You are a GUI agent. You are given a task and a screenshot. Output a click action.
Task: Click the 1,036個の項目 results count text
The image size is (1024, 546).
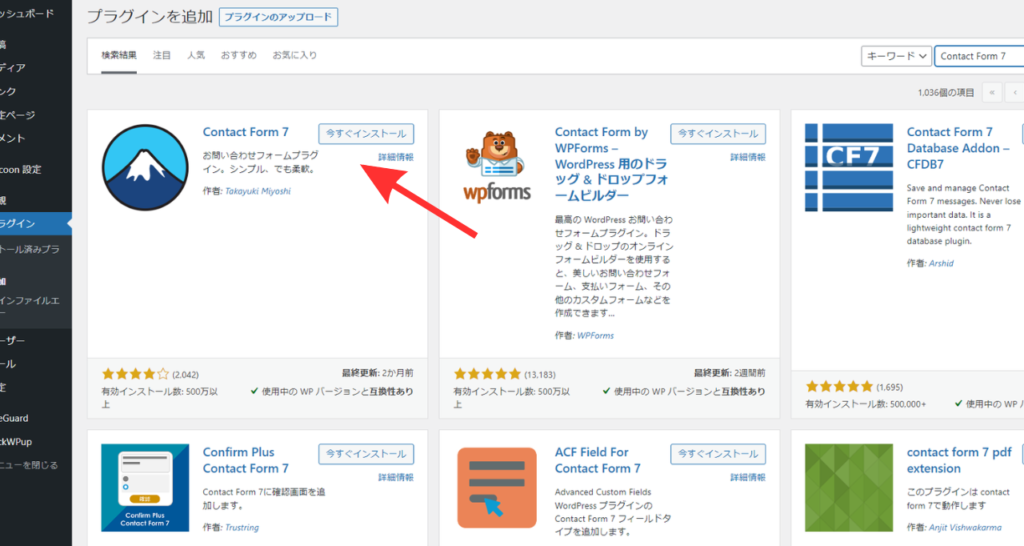pyautogui.click(x=946, y=93)
